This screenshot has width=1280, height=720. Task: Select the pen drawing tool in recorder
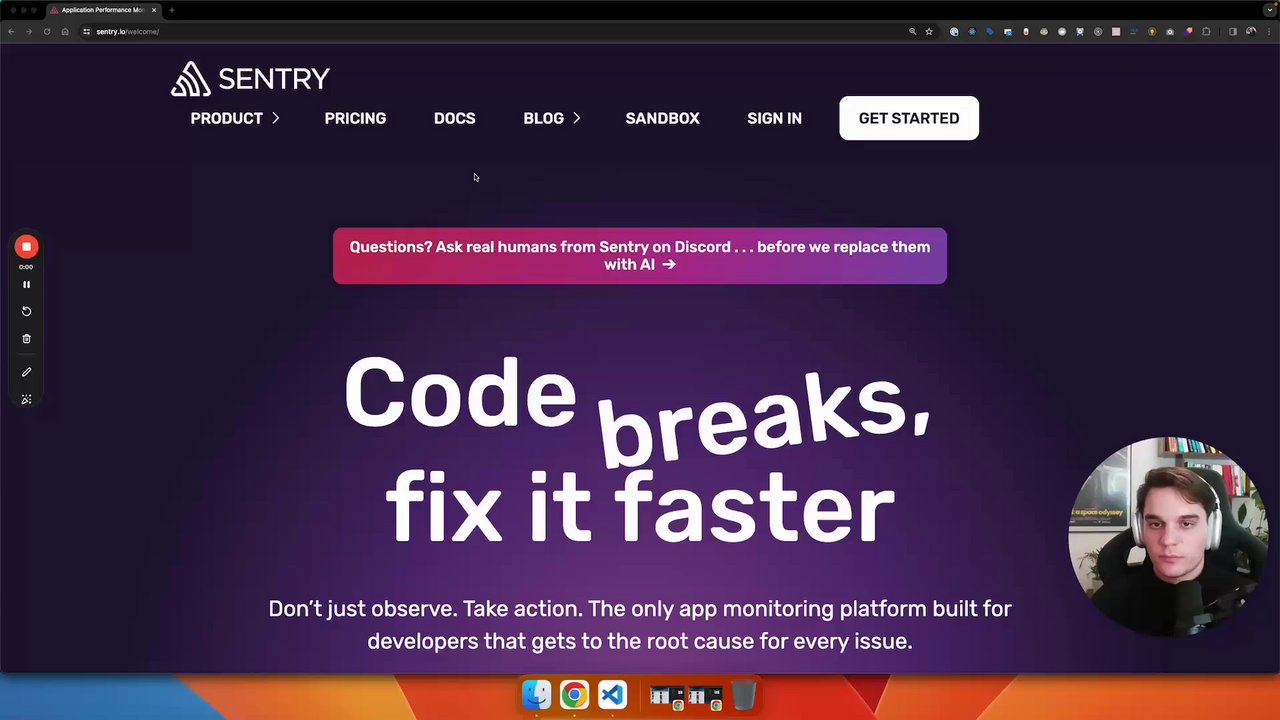pos(26,372)
